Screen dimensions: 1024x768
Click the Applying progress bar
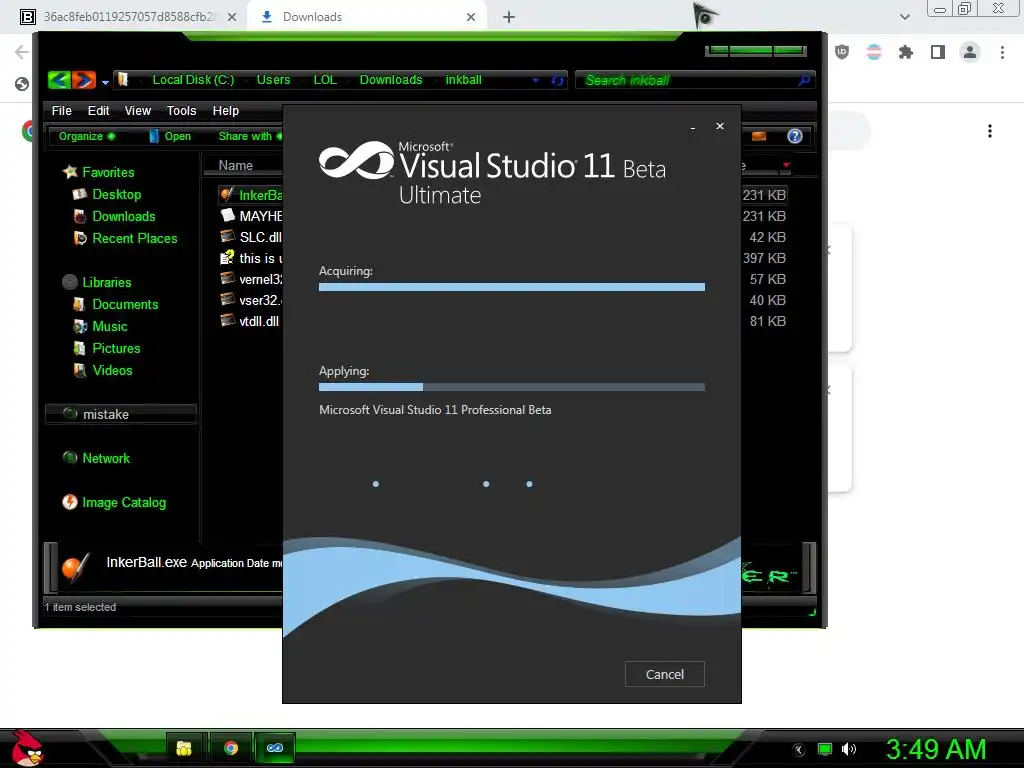(511, 387)
